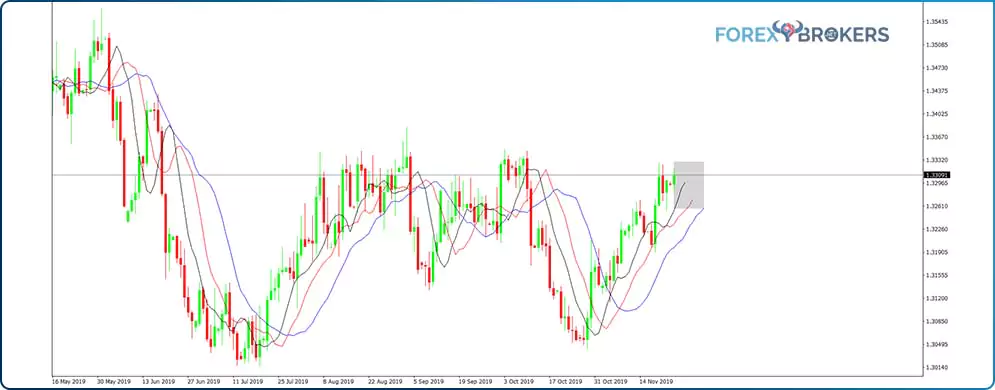Select the 11 Jul 2019 date label
Viewport: 995px width, 390px height.
pos(247,382)
